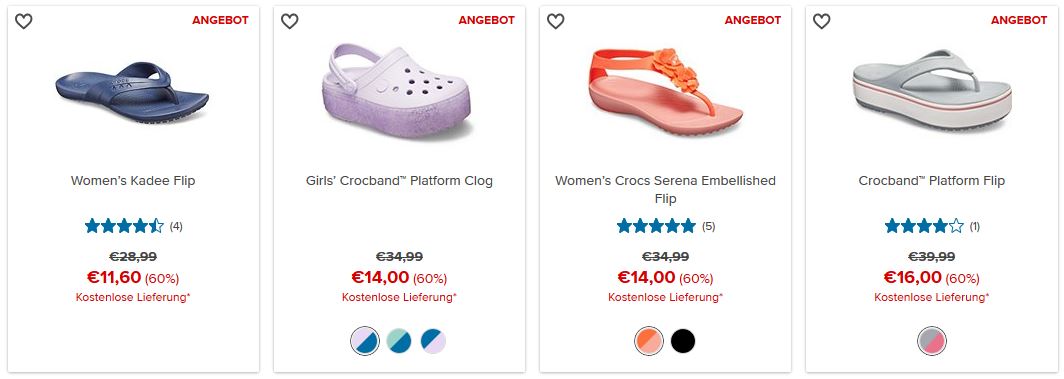The width and height of the screenshot is (1064, 379).
Task: Open Girls' Crocband Platform Clog title link
Action: 399,181
